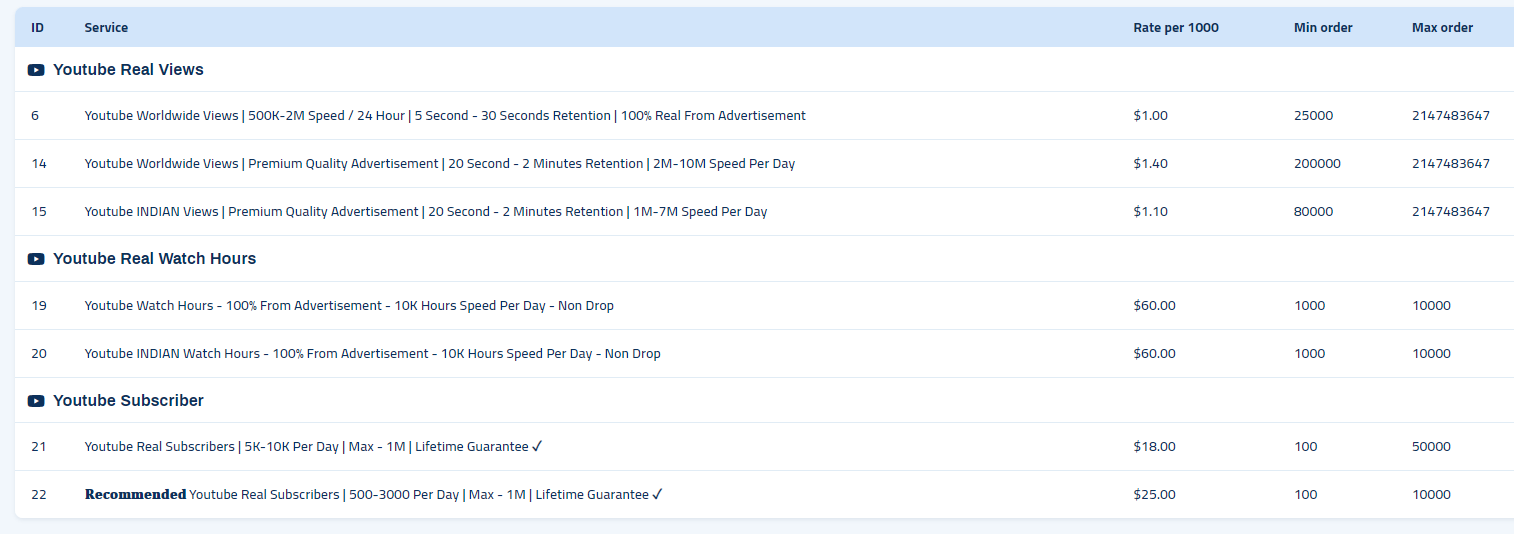Click YouTube icon beside Youtube Real Watch Hours
The height and width of the screenshot is (534, 1514).
tap(36, 259)
